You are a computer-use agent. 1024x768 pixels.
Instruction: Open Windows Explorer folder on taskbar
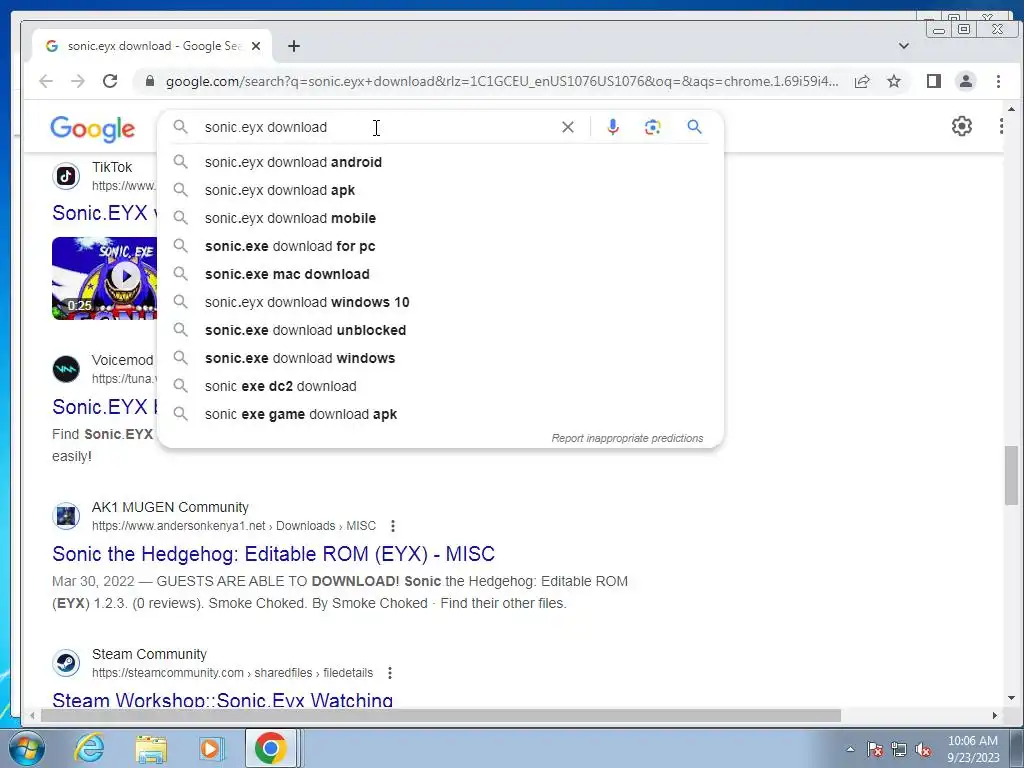[x=151, y=748]
